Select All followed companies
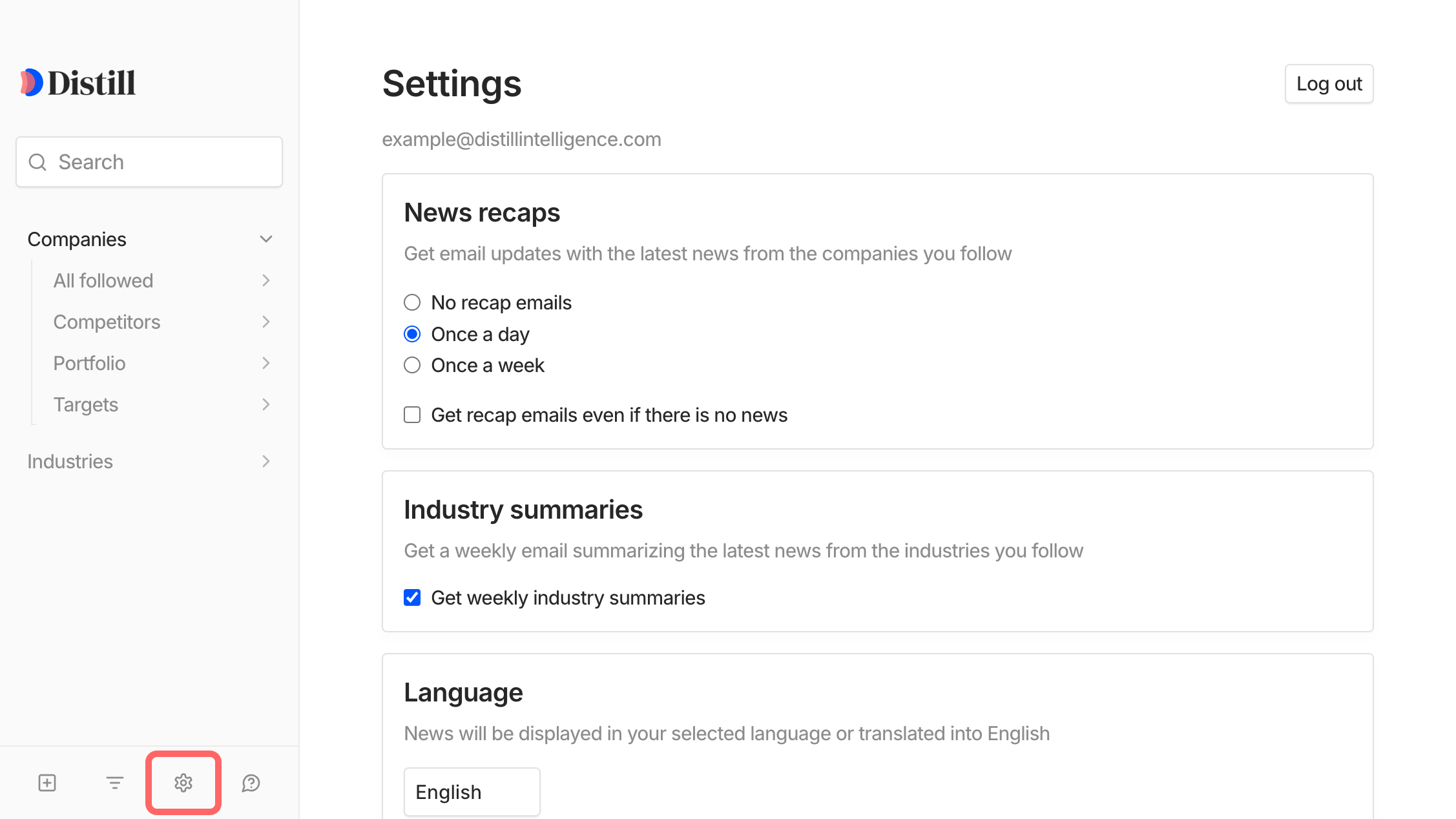 (x=103, y=280)
